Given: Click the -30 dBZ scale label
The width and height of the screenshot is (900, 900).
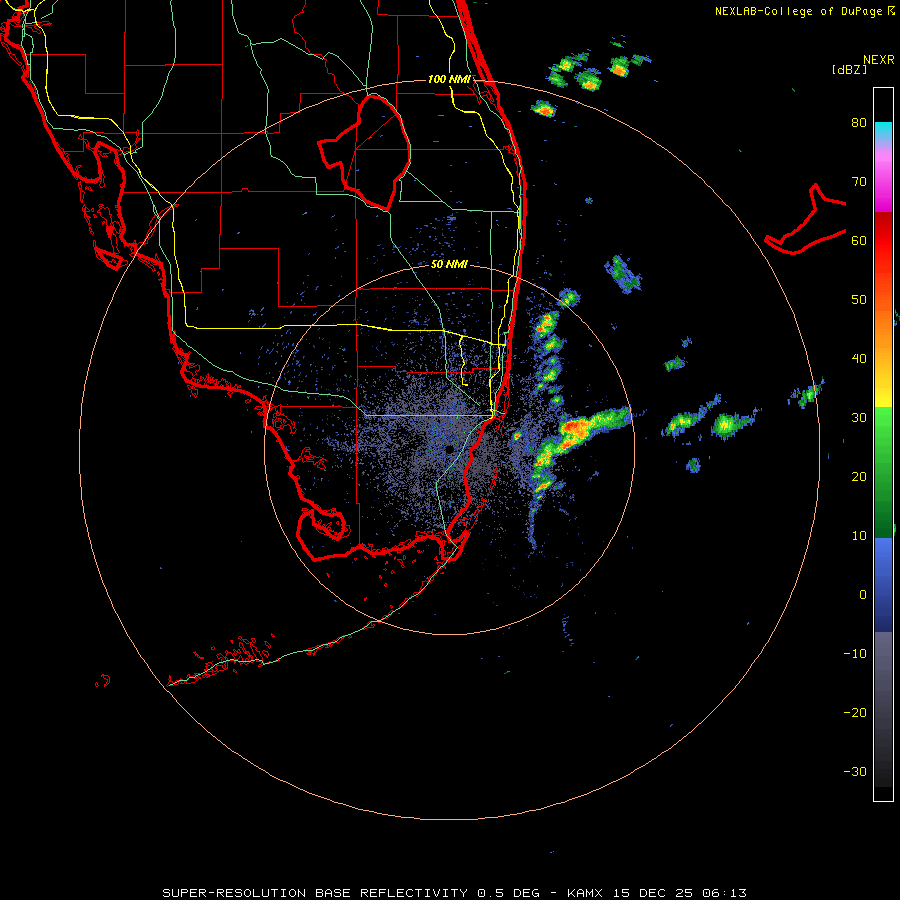Looking at the screenshot, I should 855,771.
